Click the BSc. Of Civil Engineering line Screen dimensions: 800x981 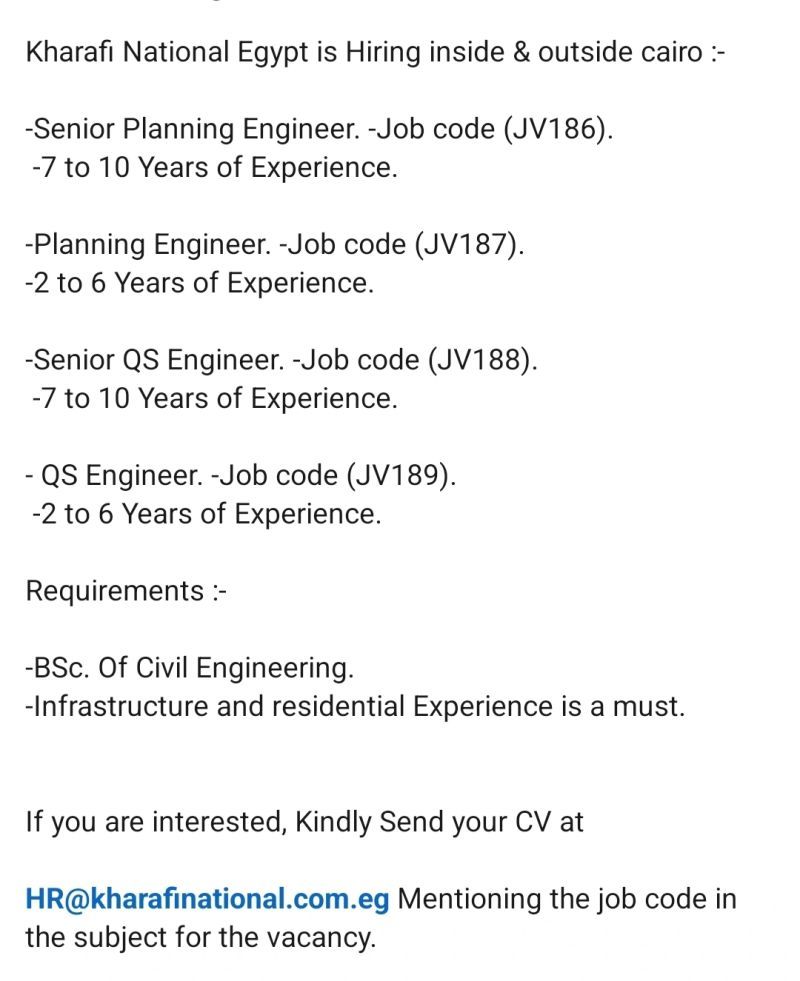[x=190, y=668]
